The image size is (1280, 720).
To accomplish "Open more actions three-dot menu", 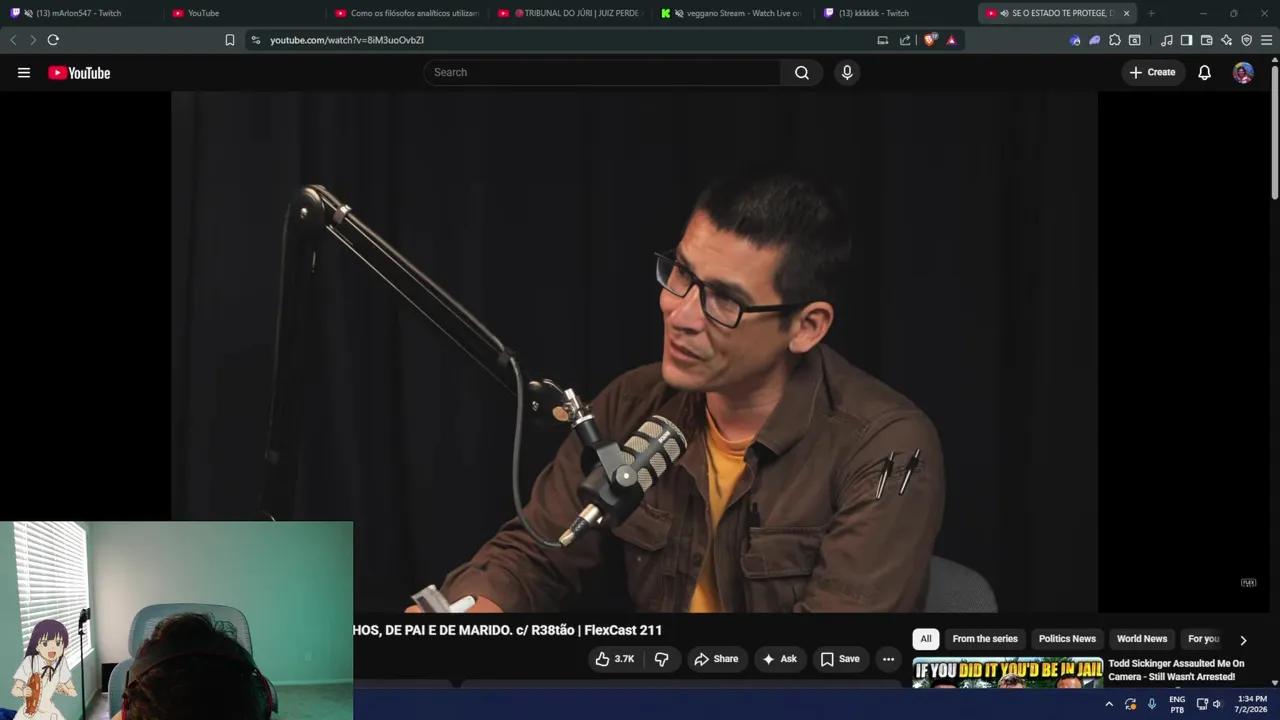I will pyautogui.click(x=888, y=659).
